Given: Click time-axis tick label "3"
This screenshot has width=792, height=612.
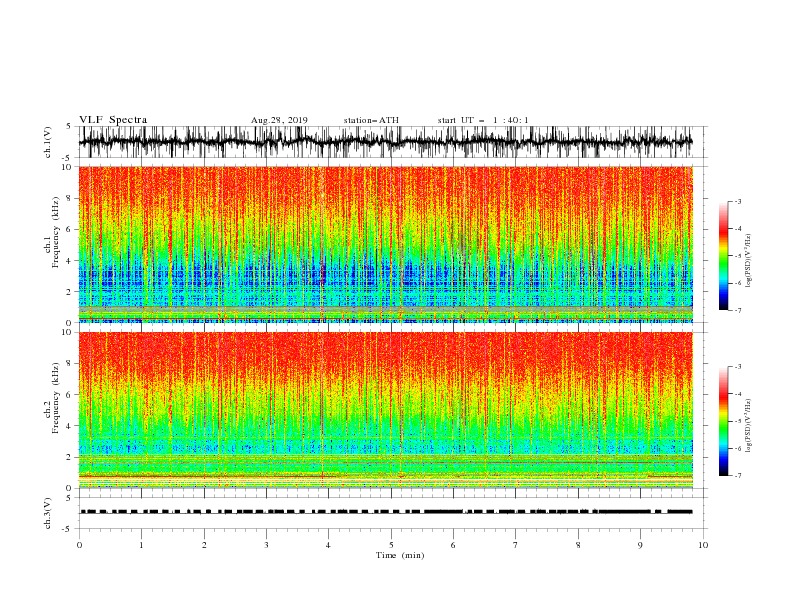Looking at the screenshot, I should (266, 545).
